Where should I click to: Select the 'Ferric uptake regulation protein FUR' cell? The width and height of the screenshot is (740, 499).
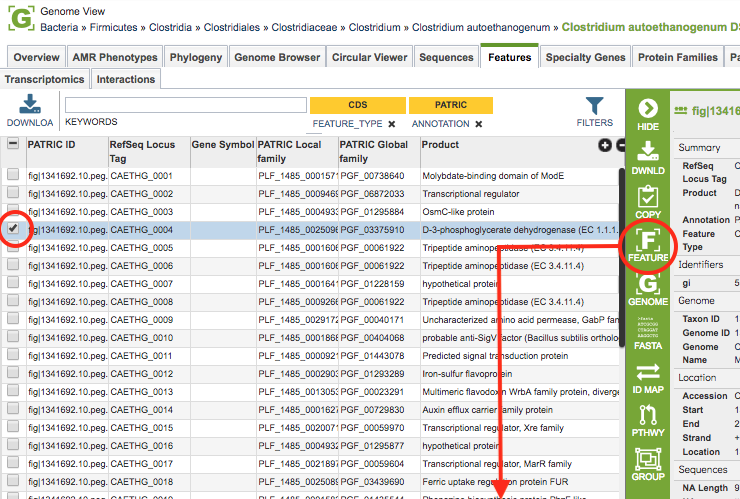point(519,482)
